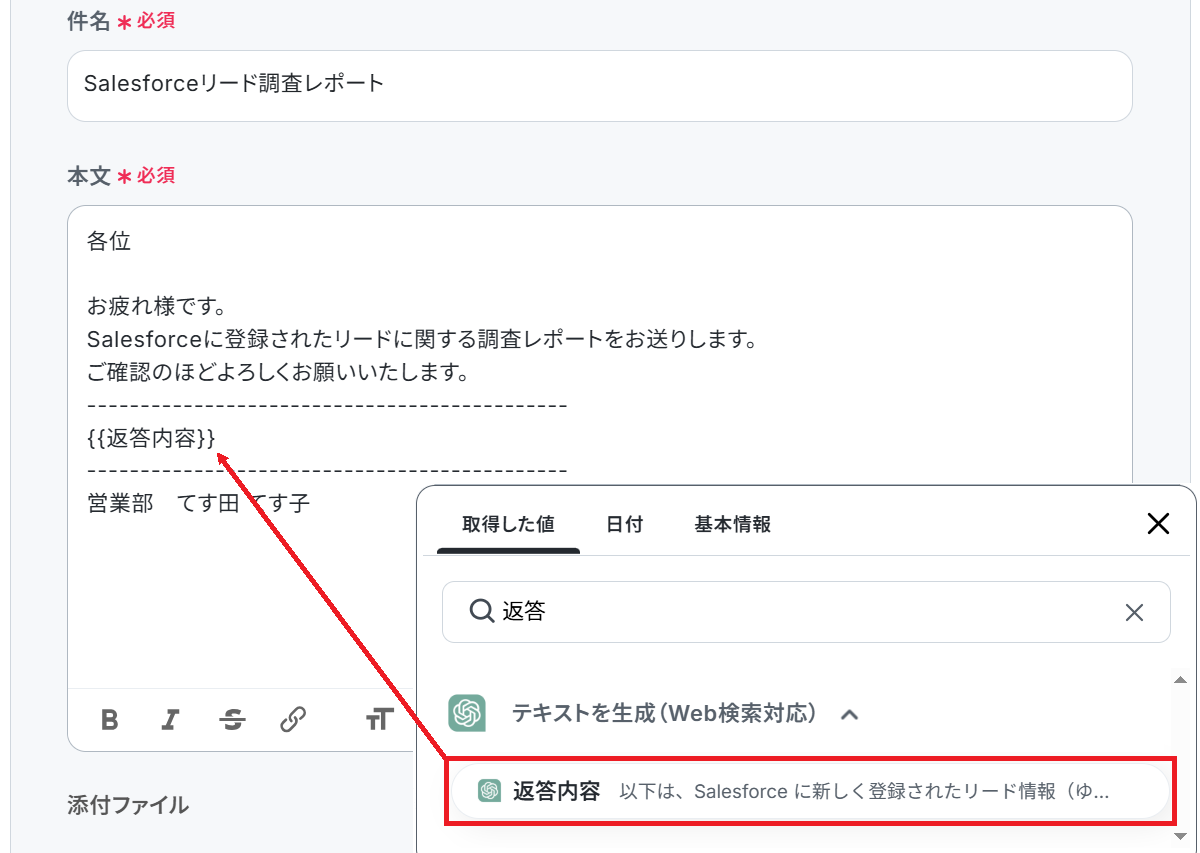Click the 本文 field label
1200x853 pixels.
(88, 176)
